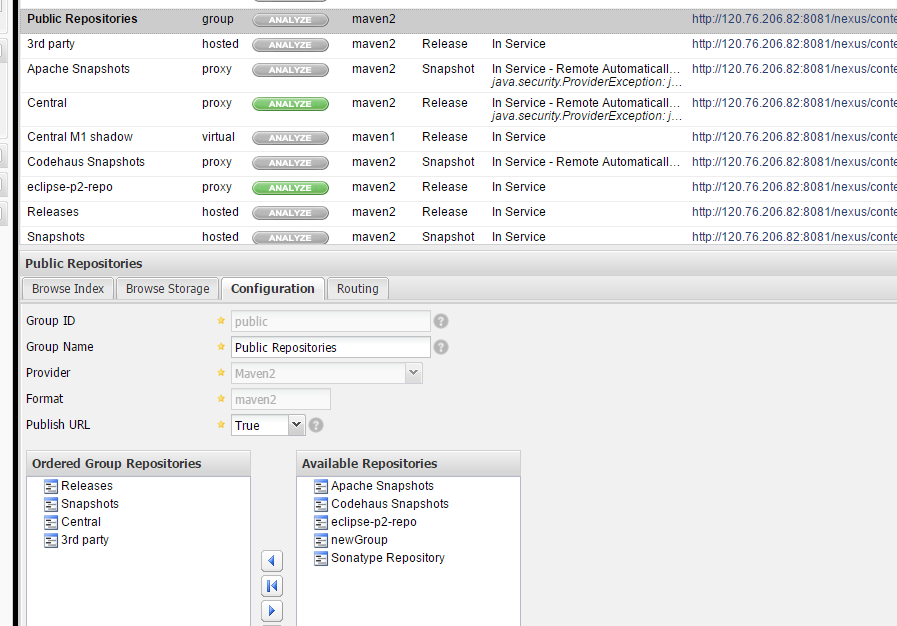Image resolution: width=897 pixels, height=626 pixels.
Task: Open the Snapshots repository URL link
Action: pyautogui.click(x=794, y=237)
